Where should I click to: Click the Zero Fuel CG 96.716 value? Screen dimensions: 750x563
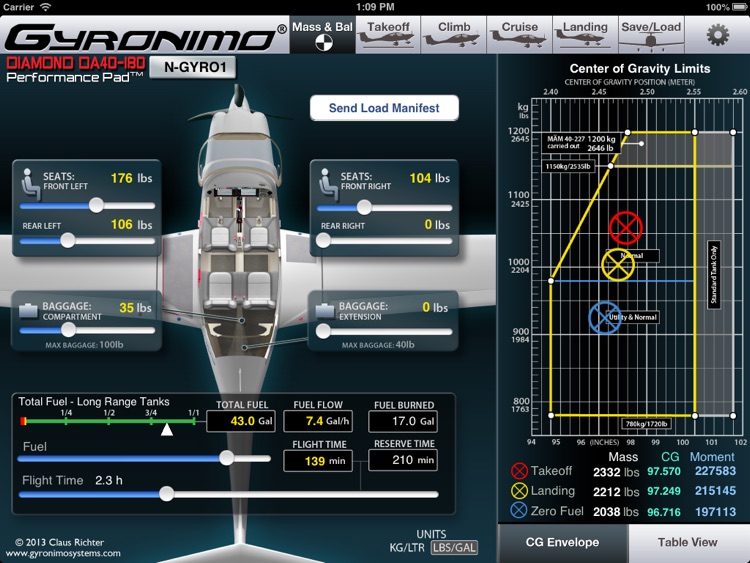point(663,512)
